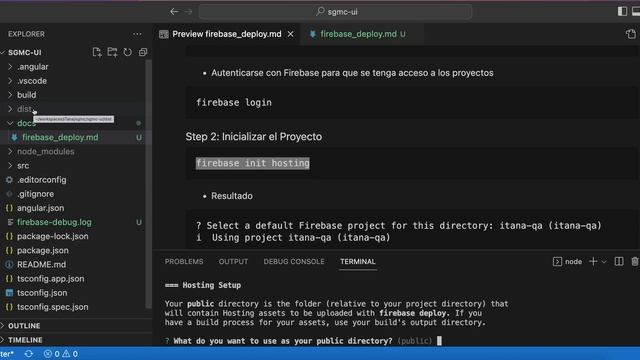Image resolution: width=640 pixels, height=360 pixels.
Task: Click 'Step 2: Inicializar el Proyecto' heading
Action: [253, 136]
